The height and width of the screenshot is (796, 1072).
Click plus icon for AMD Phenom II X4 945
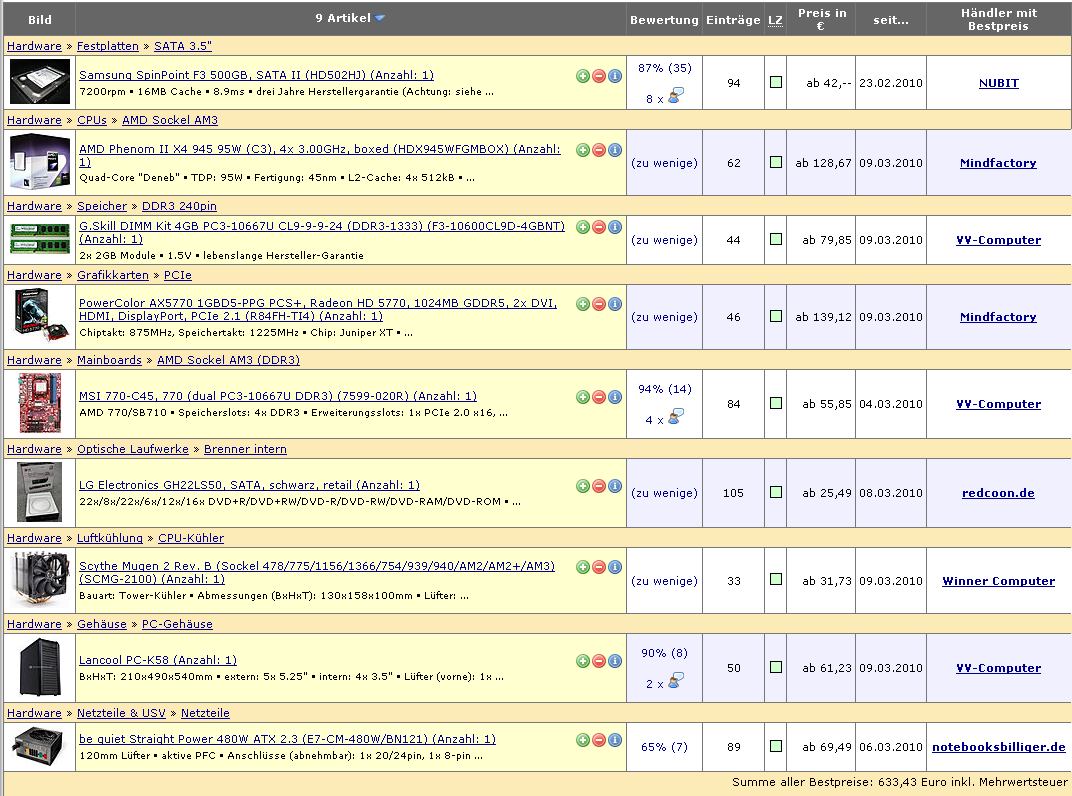582,150
